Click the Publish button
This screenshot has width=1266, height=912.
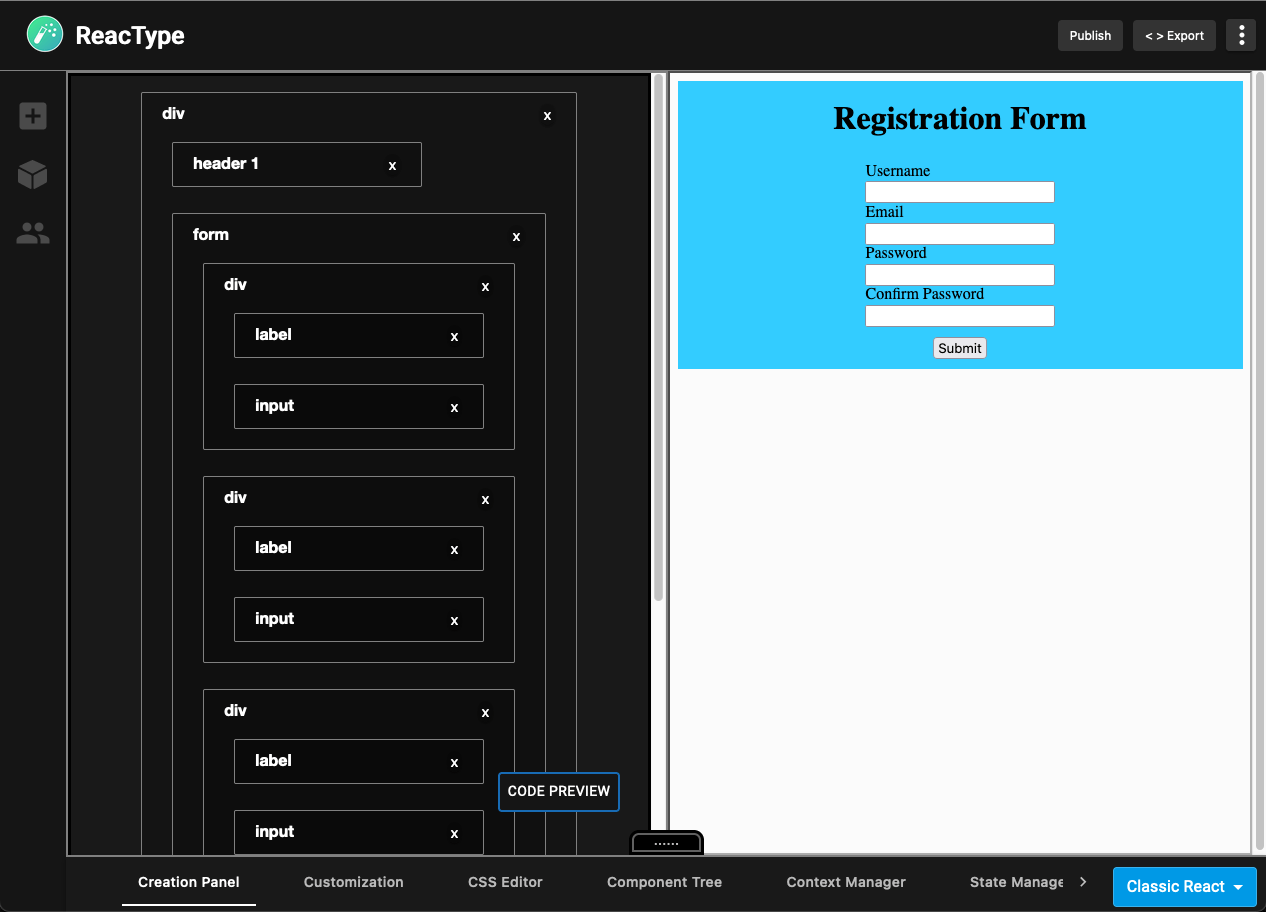[1090, 35]
